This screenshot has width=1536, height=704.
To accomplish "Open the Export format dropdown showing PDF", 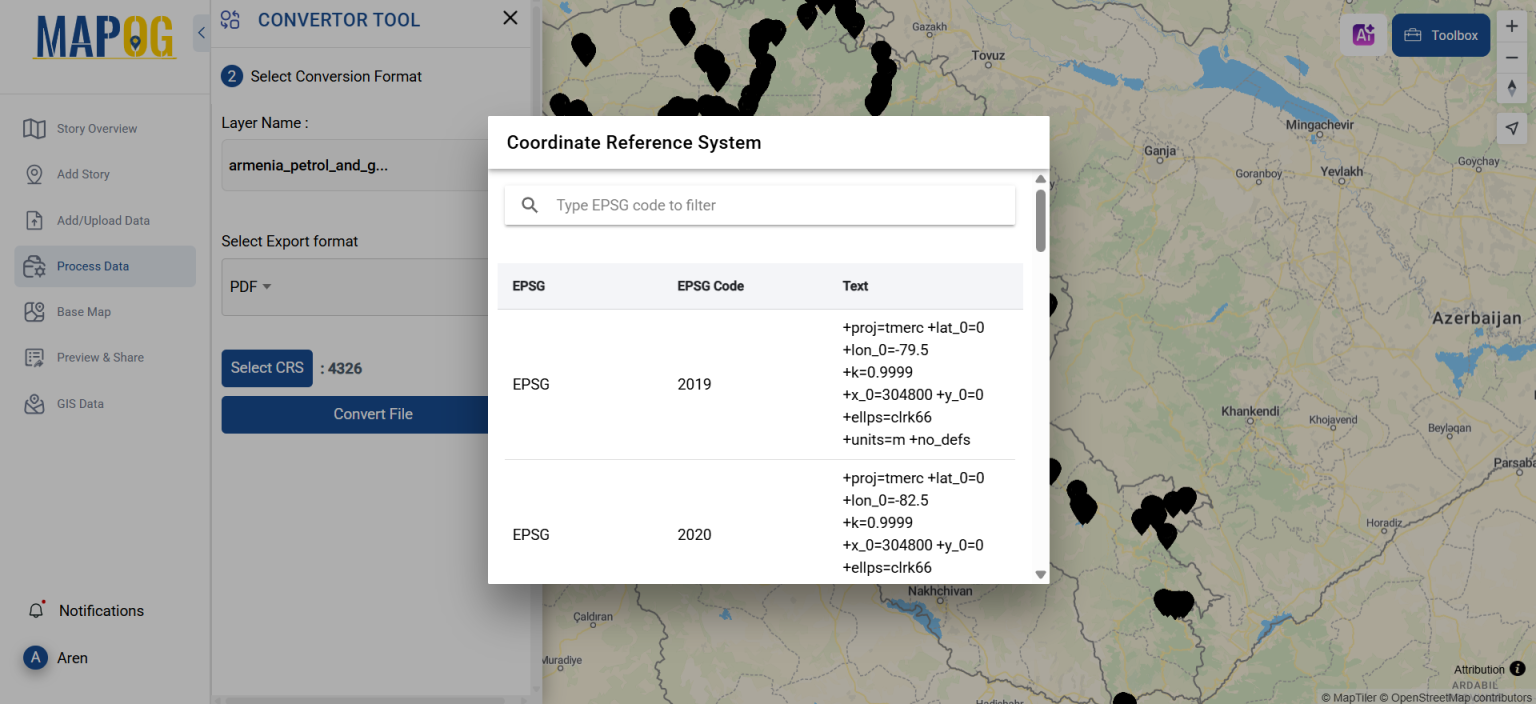I will [248, 286].
